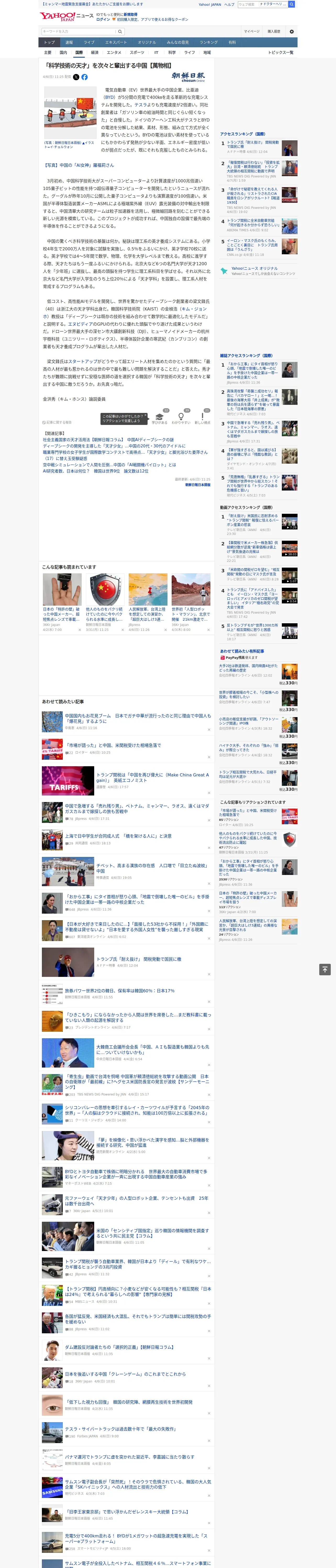This screenshot has width=336, height=1568.
Task: Open the BYD link in article text
Action: coord(109,97)
